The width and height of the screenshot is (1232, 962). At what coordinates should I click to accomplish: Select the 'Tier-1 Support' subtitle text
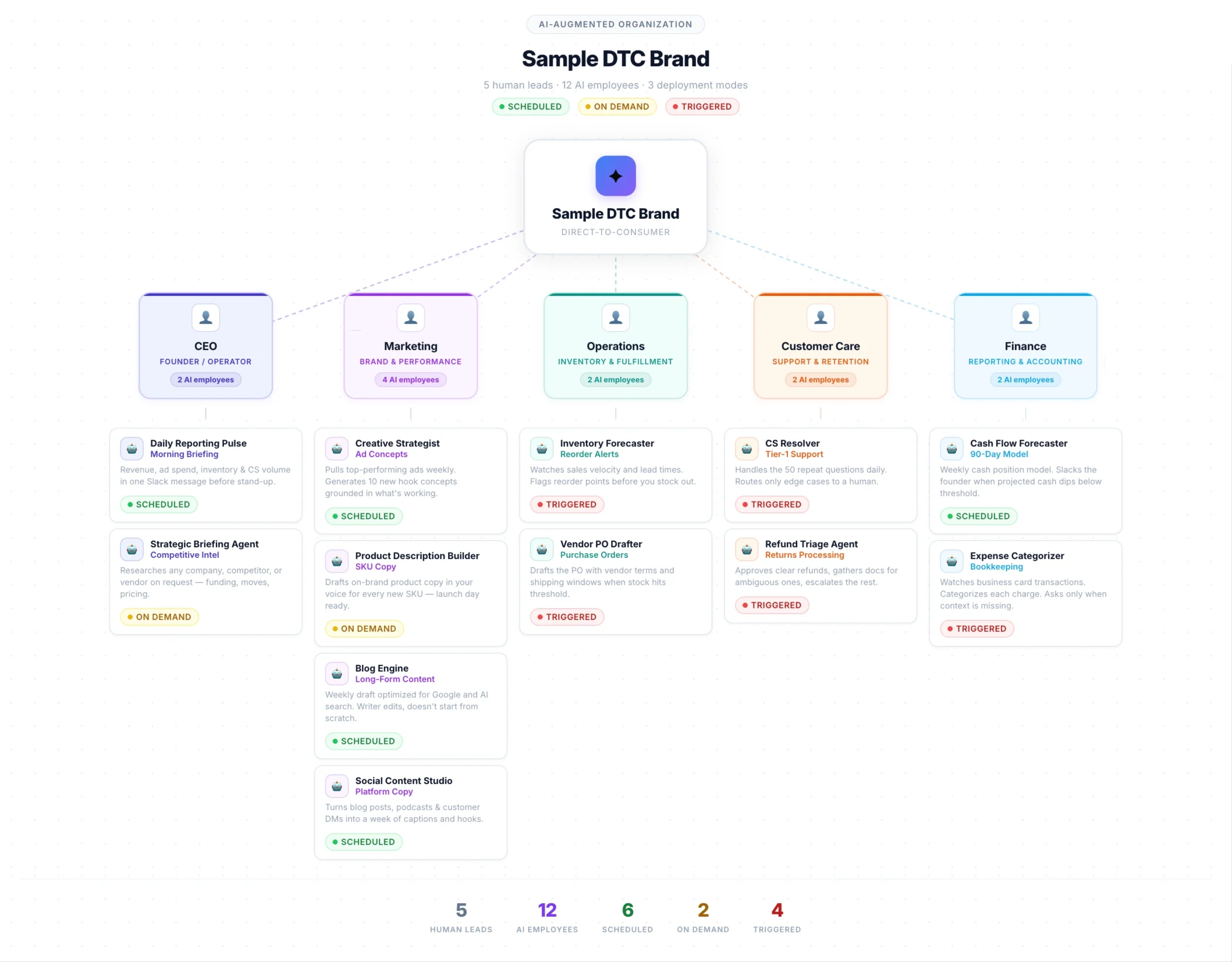click(794, 455)
